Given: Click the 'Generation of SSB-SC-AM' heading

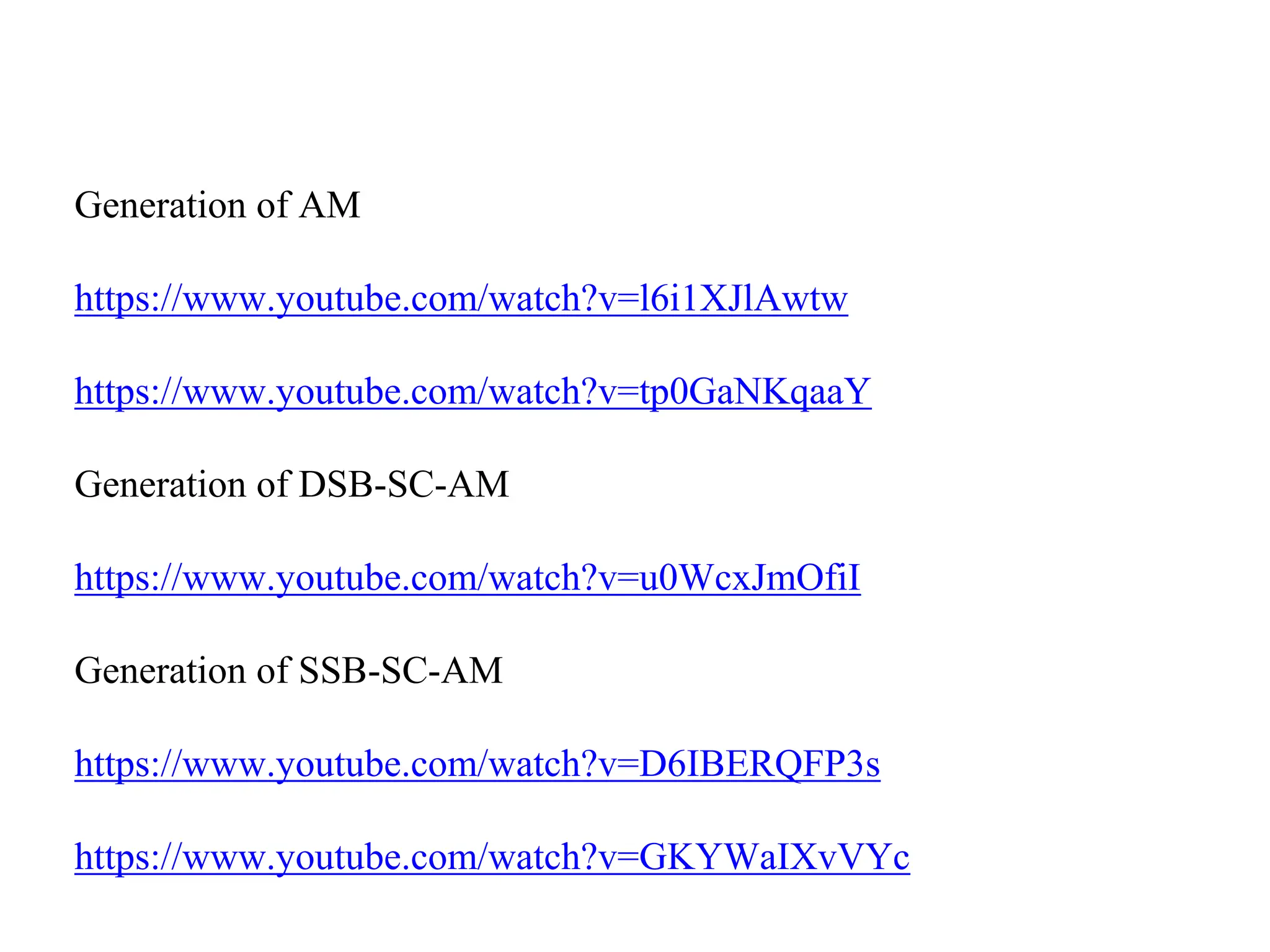Looking at the screenshot, I should pyautogui.click(x=288, y=670).
